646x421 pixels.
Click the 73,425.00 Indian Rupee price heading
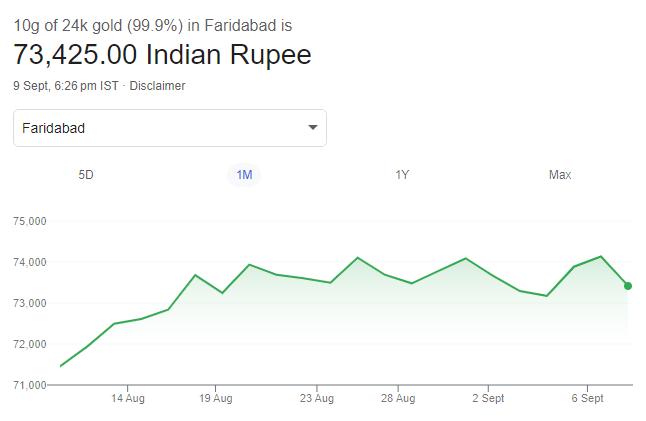pos(162,54)
